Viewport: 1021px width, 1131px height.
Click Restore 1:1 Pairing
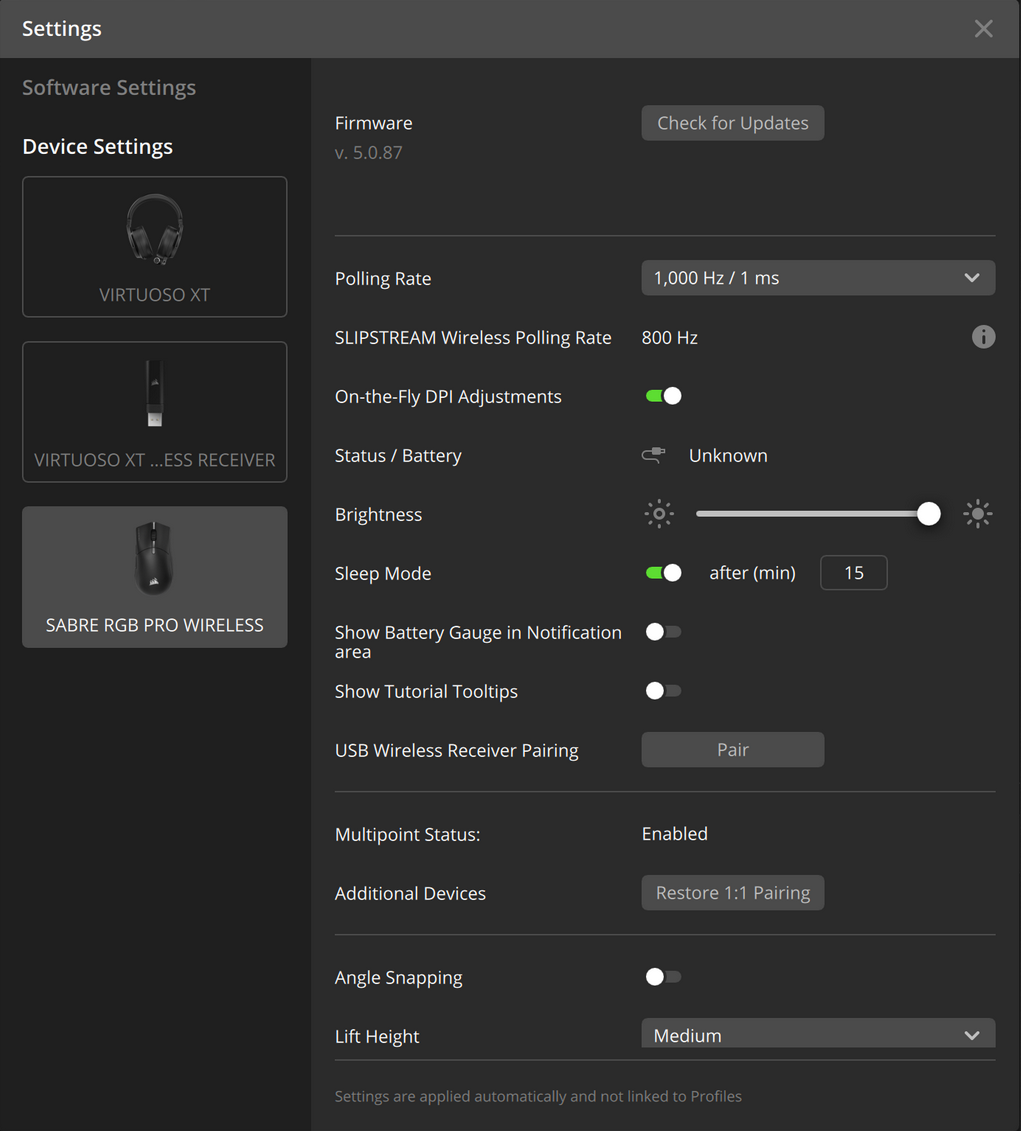click(x=732, y=892)
